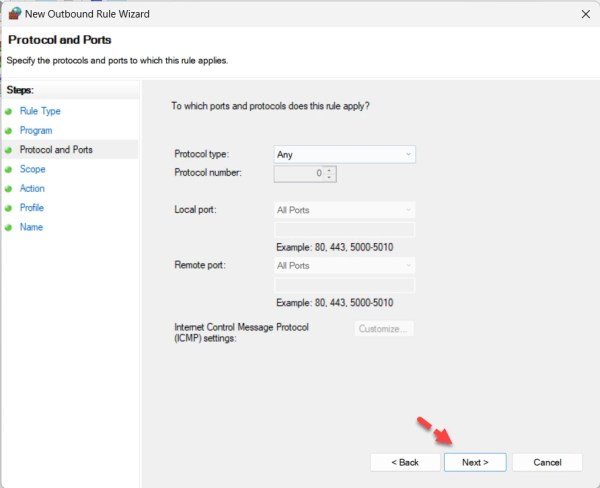Jump to the Scope step
Viewport: 600px width, 488px height.
(32, 169)
